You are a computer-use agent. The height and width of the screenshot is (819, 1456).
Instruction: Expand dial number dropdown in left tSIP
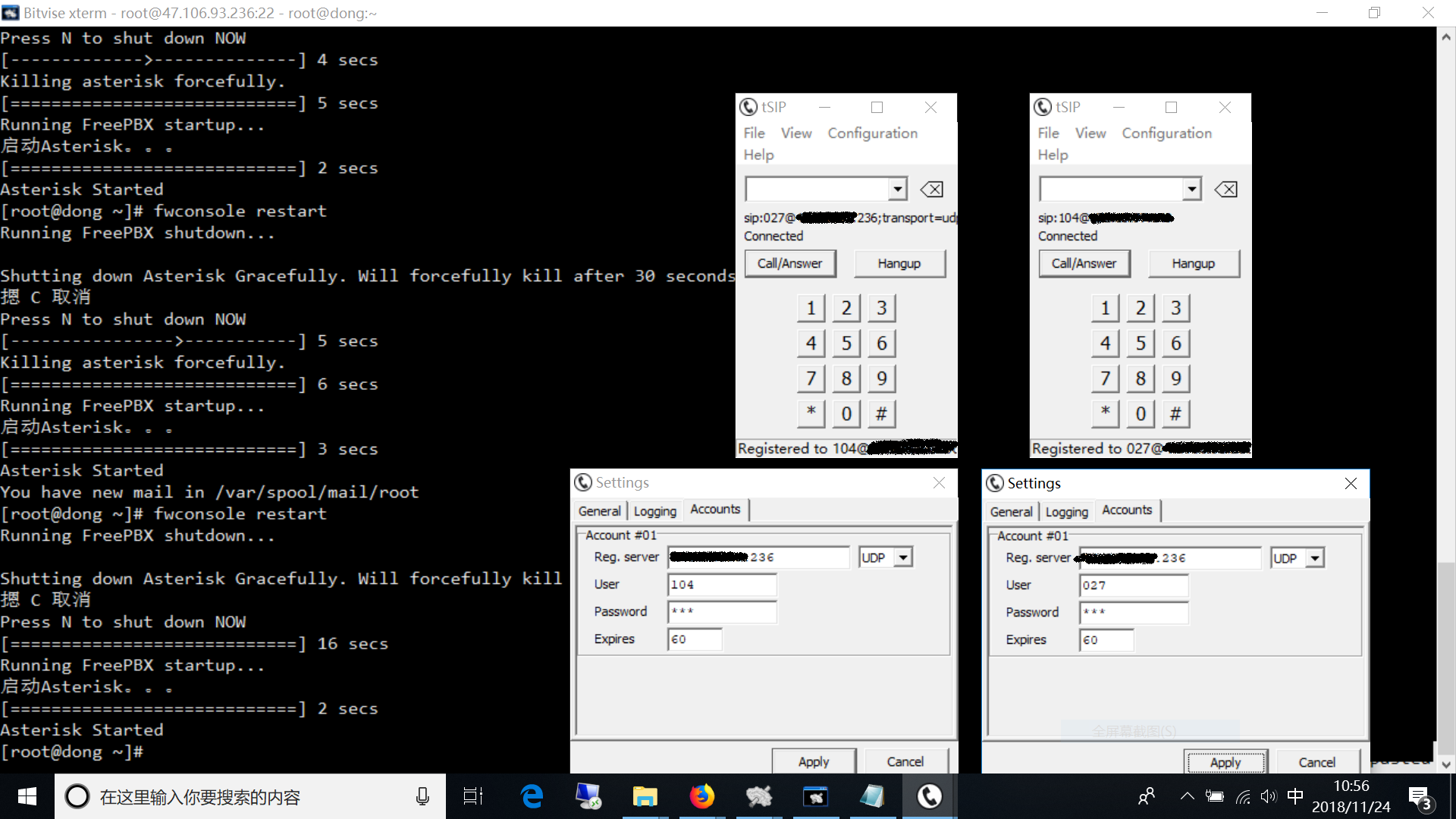pos(898,189)
